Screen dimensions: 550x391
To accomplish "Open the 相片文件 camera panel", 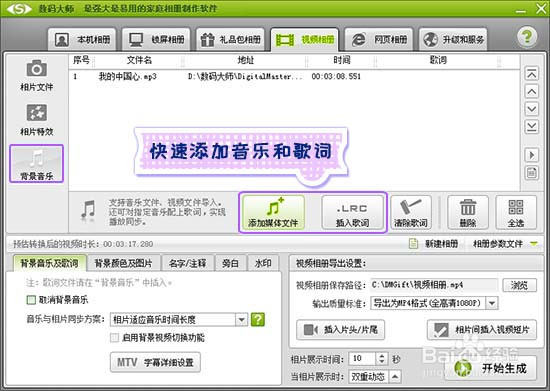I will point(36,75).
